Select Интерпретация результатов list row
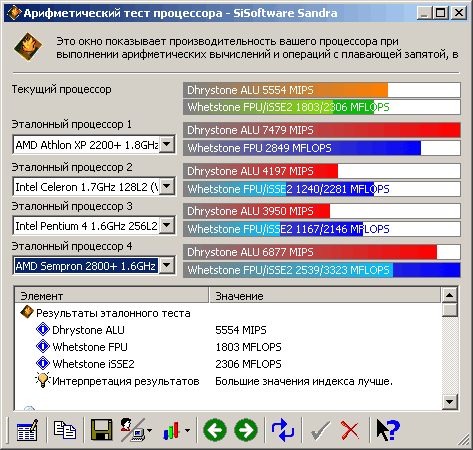 pos(228,381)
